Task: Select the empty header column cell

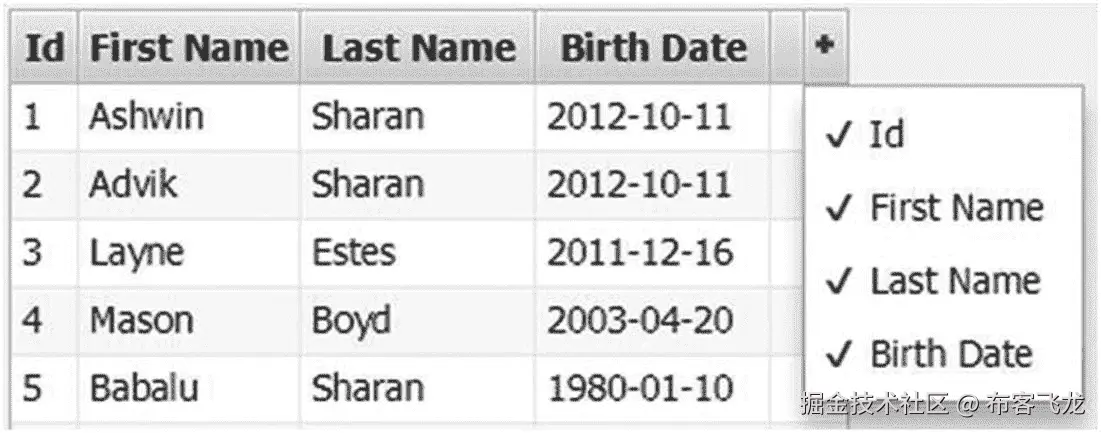Action: [786, 47]
